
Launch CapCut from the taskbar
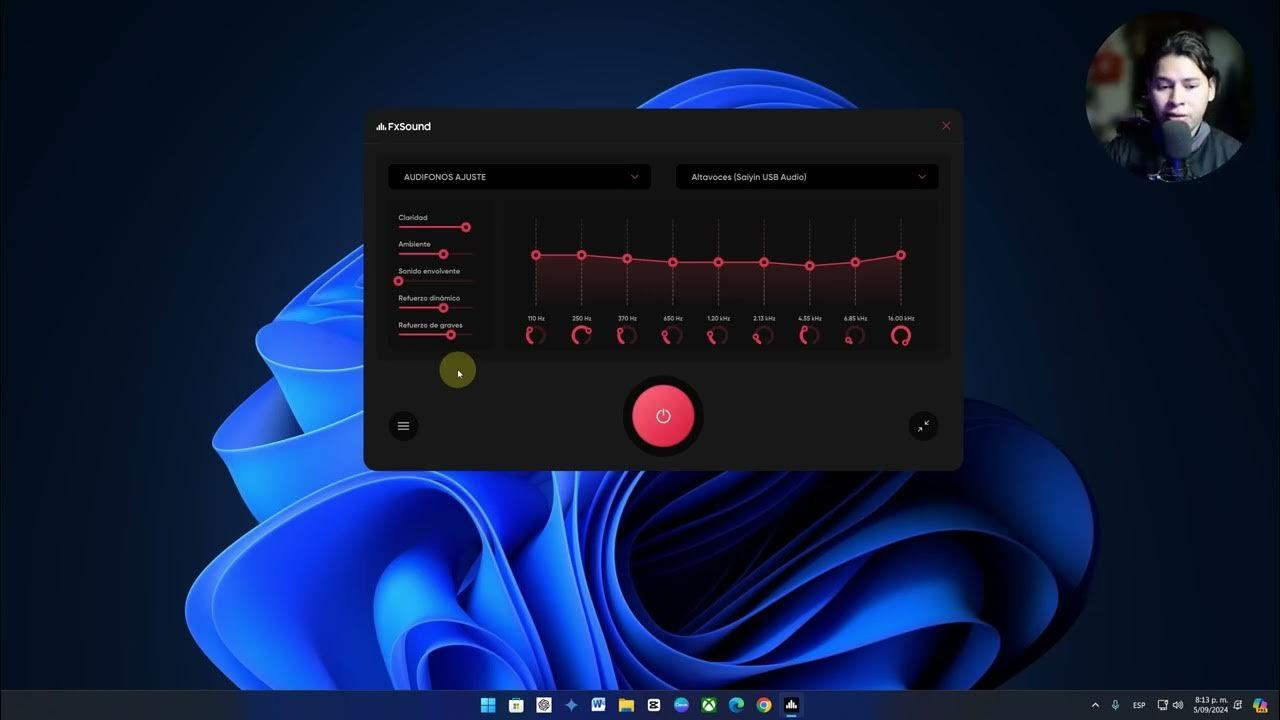point(653,705)
